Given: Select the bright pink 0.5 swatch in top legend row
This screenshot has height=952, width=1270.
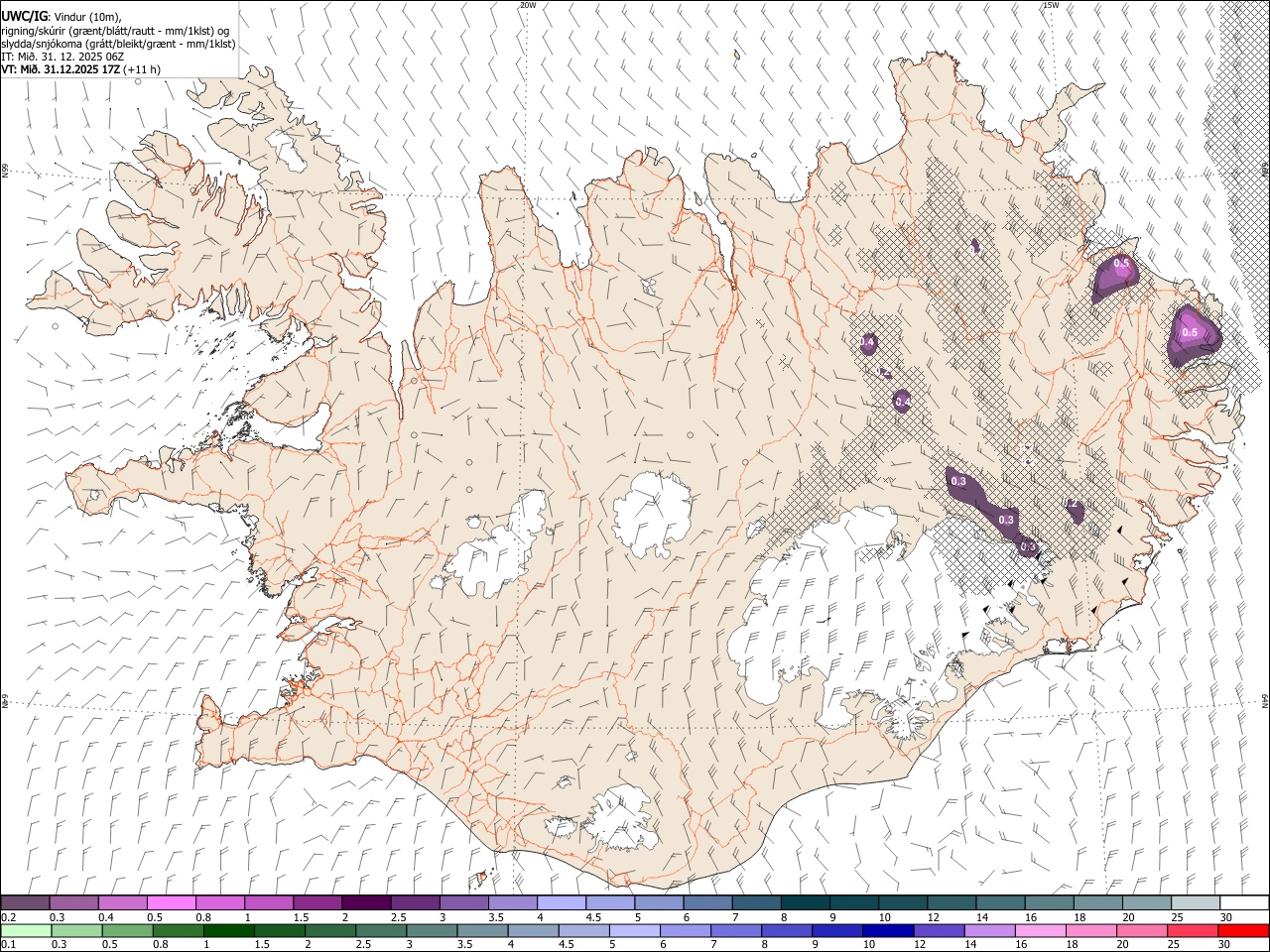Looking at the screenshot, I should [172, 903].
